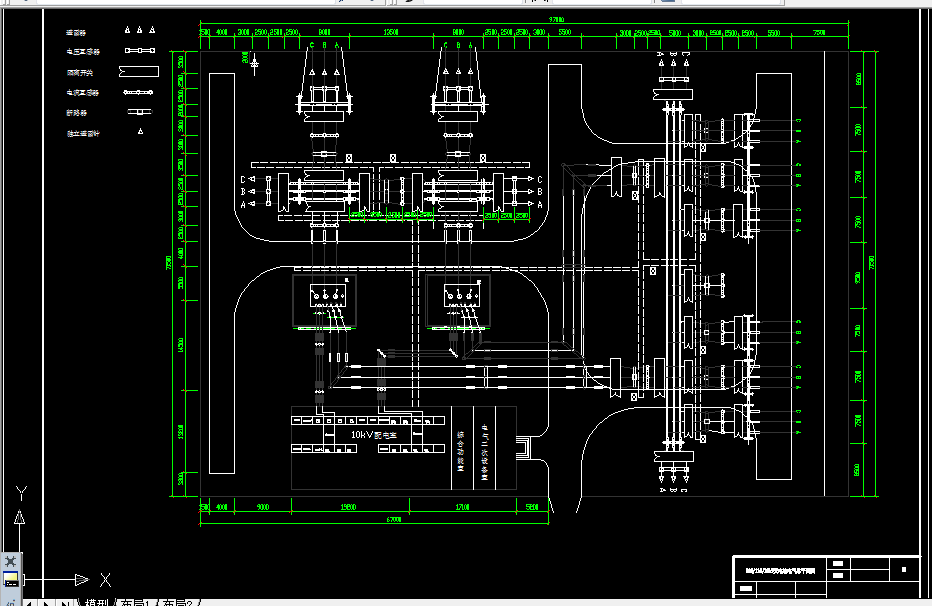
Task: Select the 10kV配电室 room label
Action: (x=374, y=435)
